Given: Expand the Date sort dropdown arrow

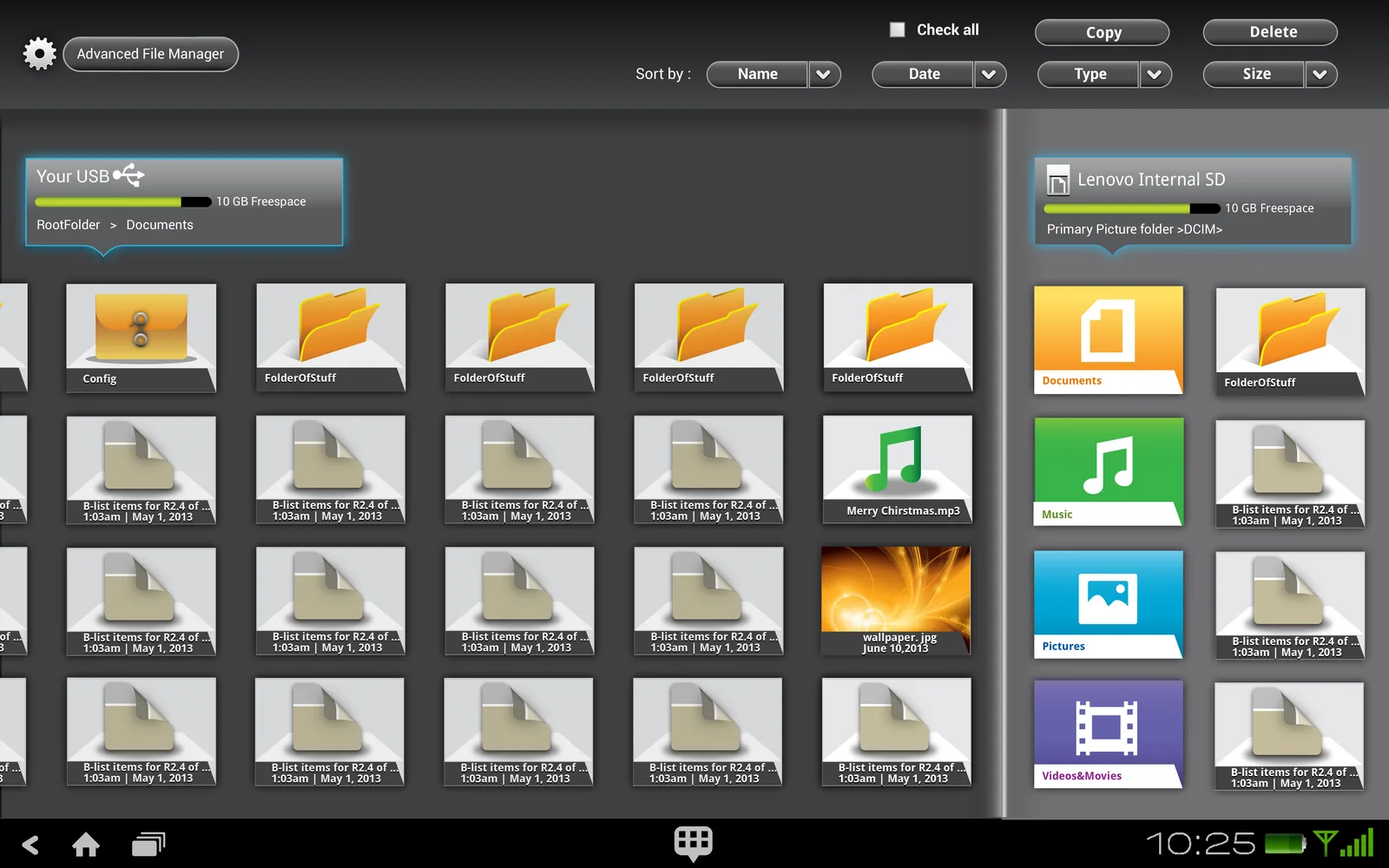Looking at the screenshot, I should pyautogui.click(x=990, y=75).
